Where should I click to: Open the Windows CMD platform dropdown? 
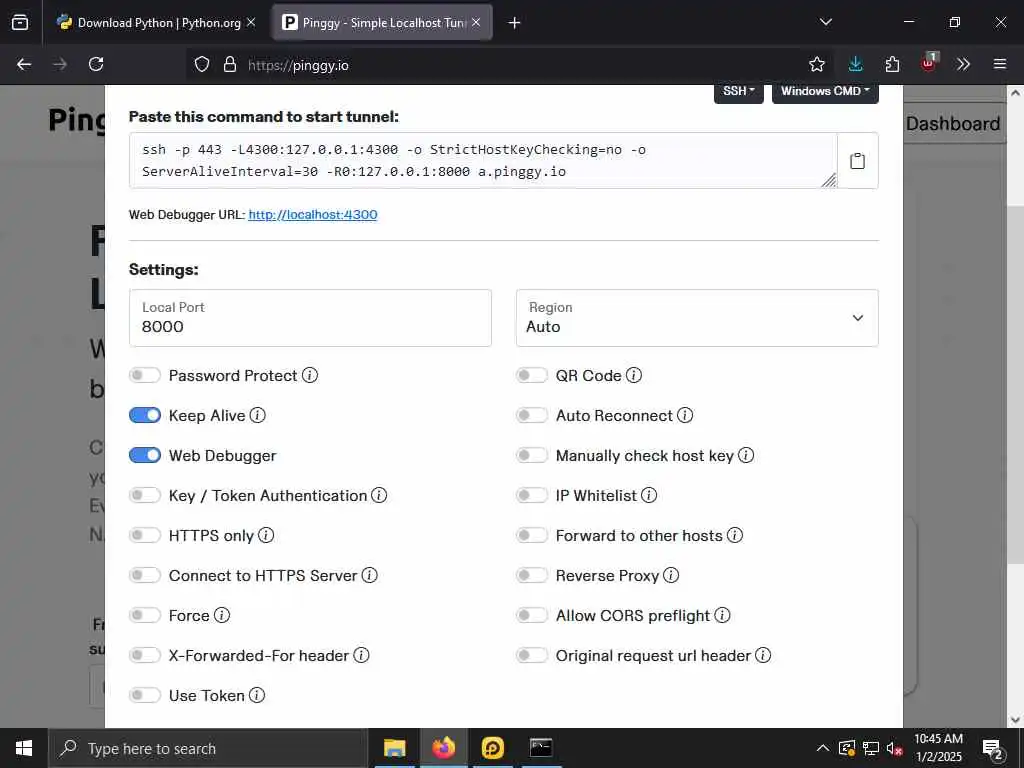tap(825, 91)
